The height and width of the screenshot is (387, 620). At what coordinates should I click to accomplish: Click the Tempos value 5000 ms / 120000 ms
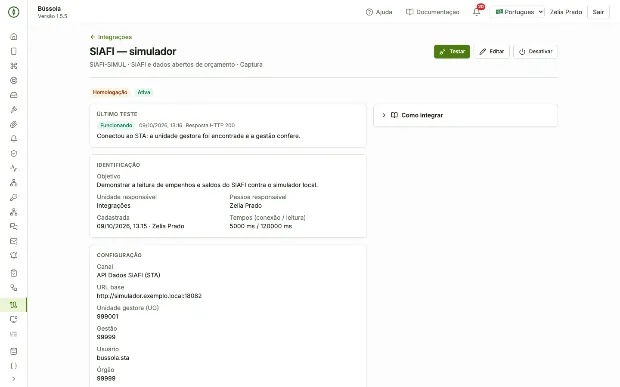tap(261, 226)
